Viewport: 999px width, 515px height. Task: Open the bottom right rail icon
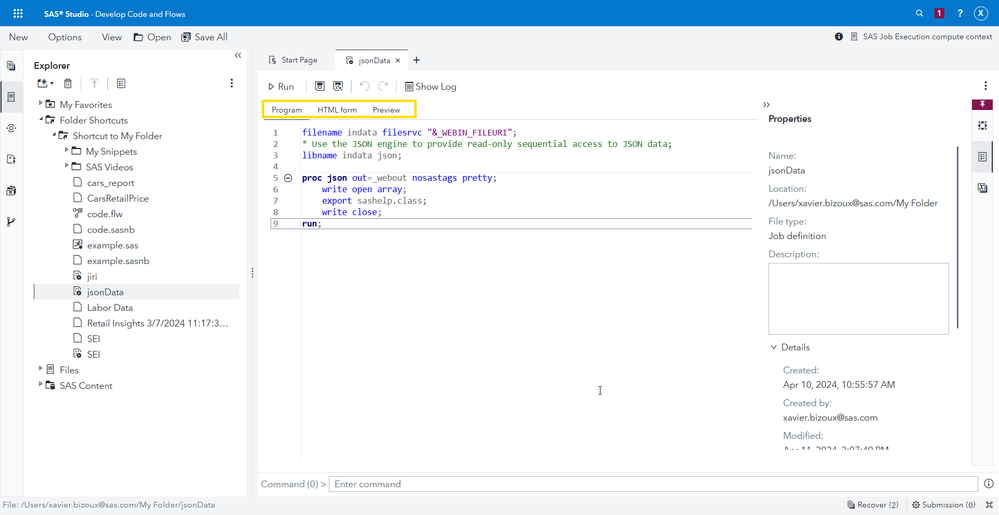tap(982, 188)
